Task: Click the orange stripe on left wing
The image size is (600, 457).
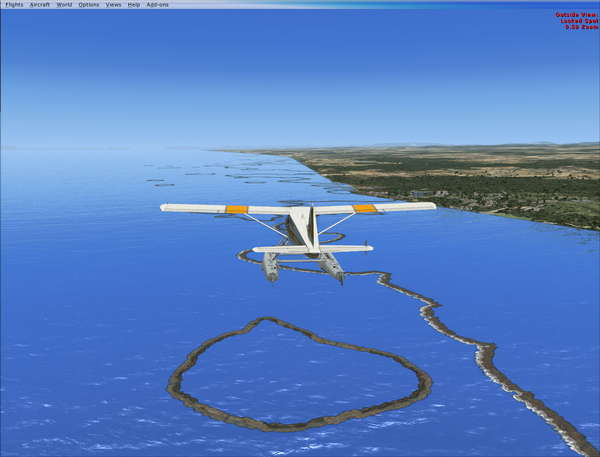Action: click(x=236, y=209)
